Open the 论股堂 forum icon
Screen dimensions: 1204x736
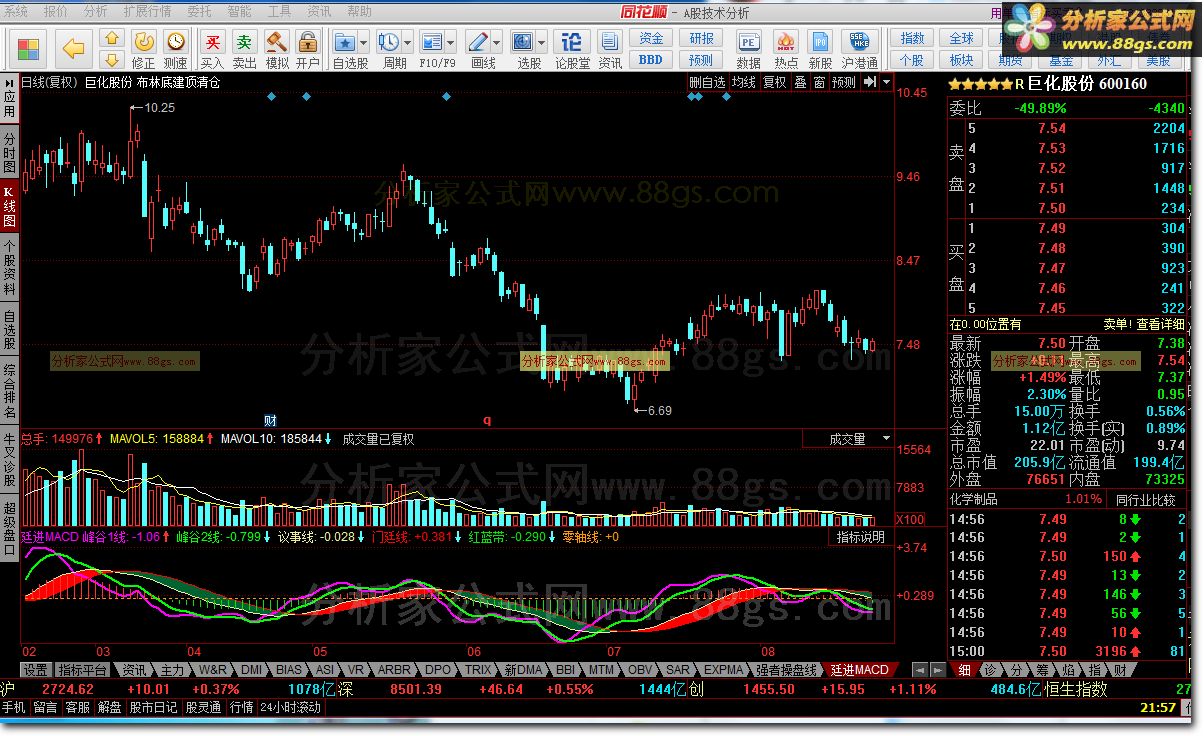572,48
